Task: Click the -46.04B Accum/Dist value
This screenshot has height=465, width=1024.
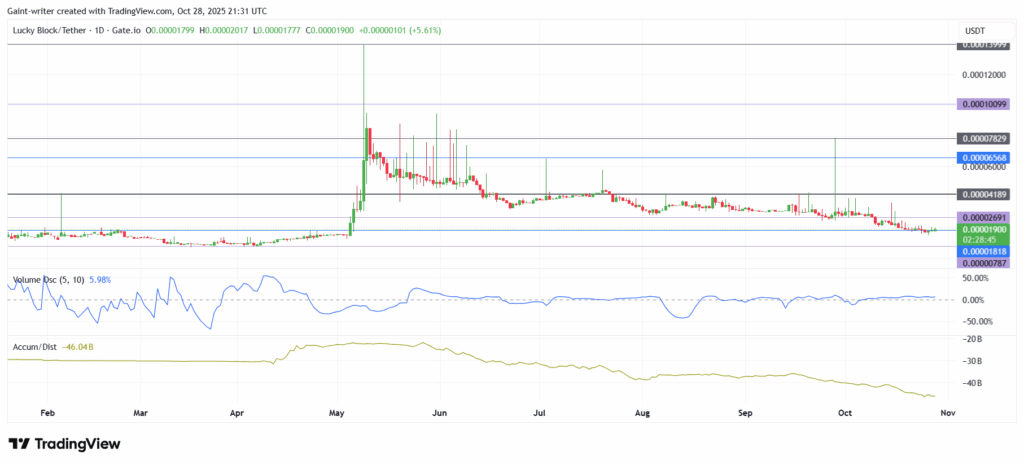Action: 78,347
